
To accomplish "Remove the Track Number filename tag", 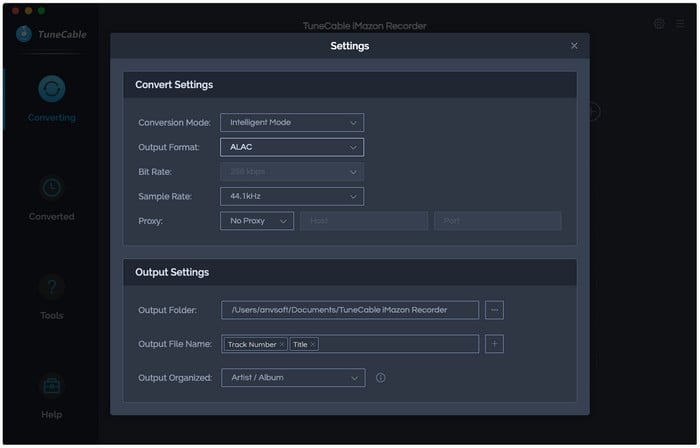I will tap(282, 344).
